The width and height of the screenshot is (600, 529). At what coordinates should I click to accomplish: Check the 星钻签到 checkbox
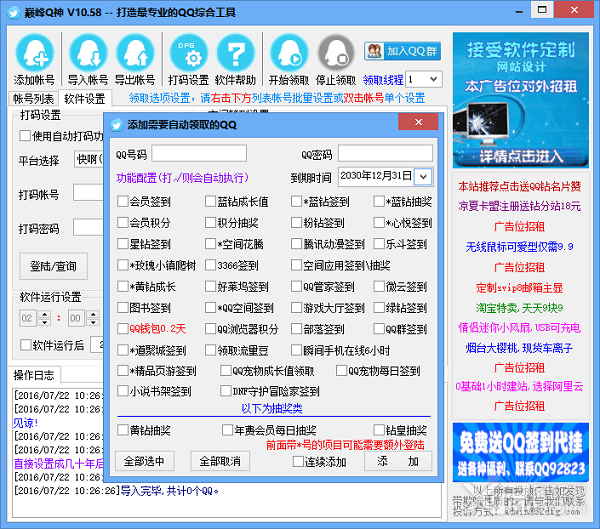122,244
